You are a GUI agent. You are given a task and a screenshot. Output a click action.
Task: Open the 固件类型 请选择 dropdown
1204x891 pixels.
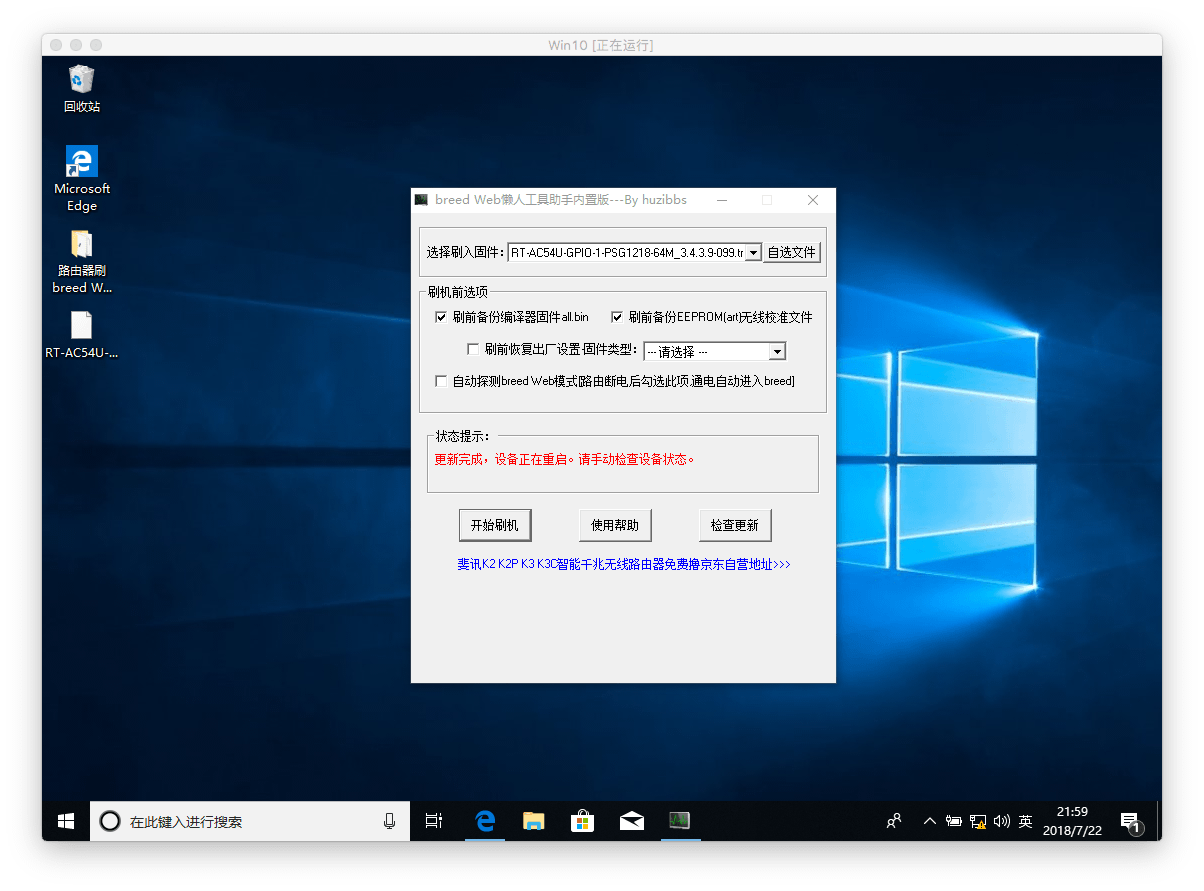click(x=715, y=351)
